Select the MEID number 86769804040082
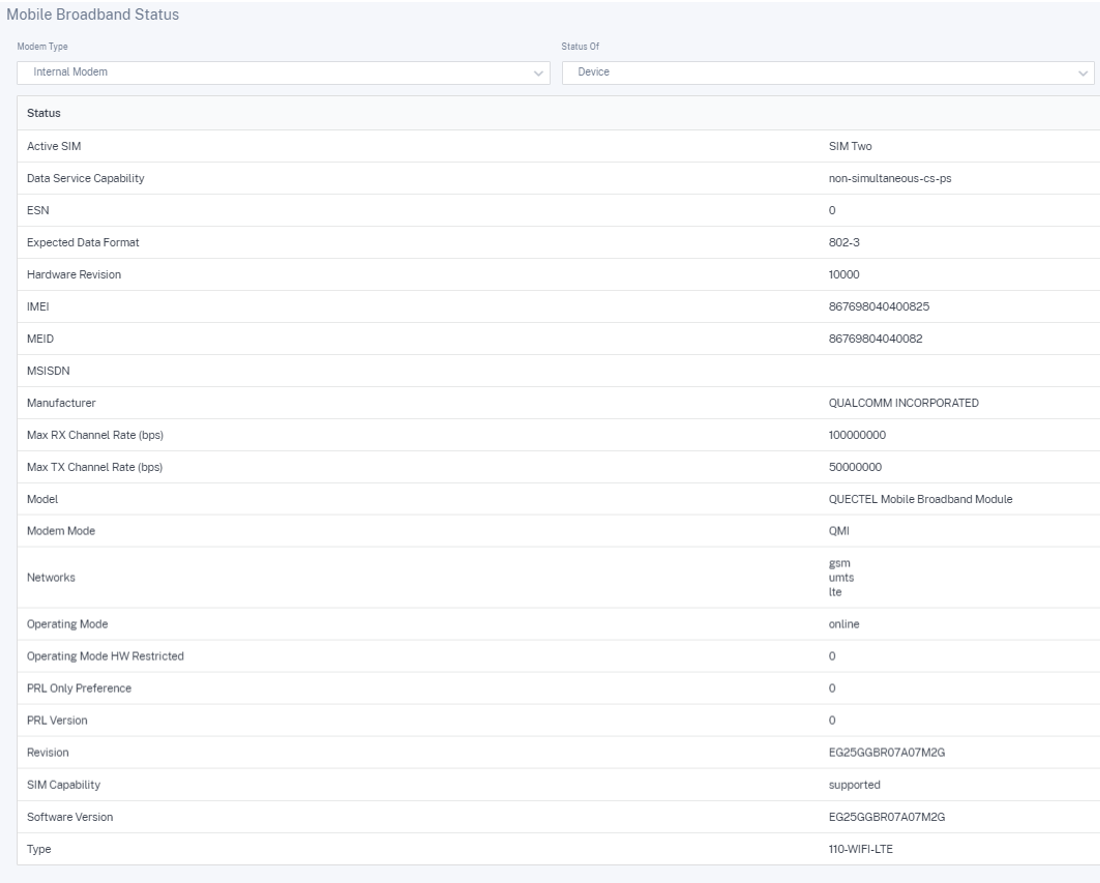The height and width of the screenshot is (883, 1100). 876,339
